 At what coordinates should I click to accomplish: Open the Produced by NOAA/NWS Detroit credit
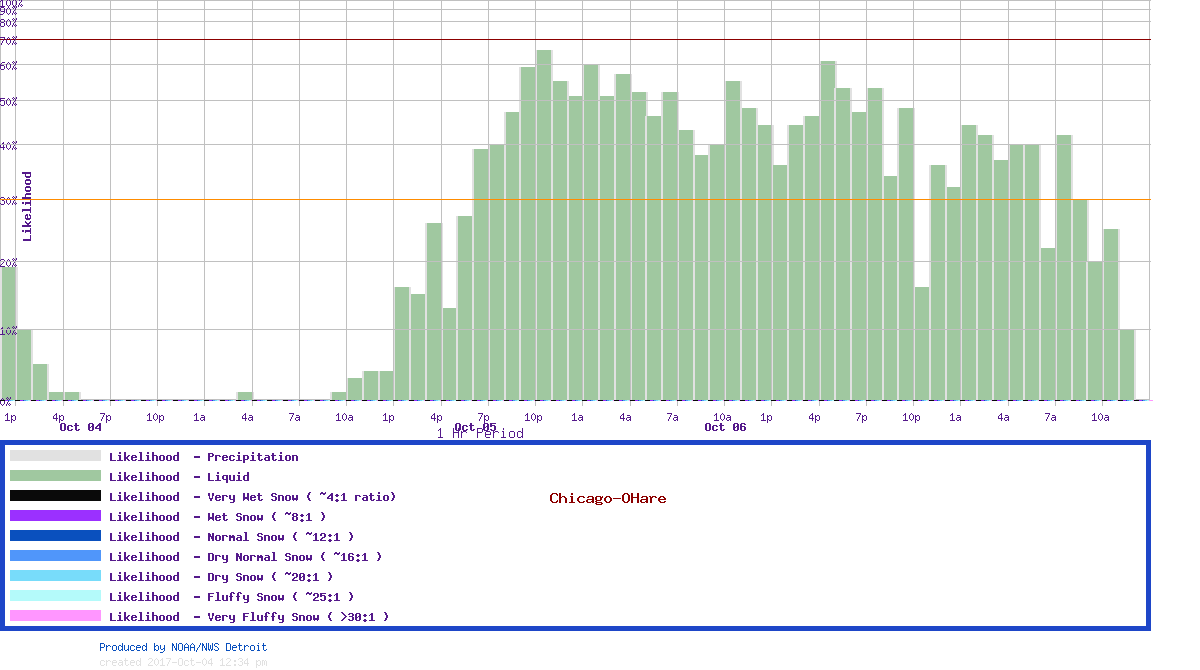[183, 647]
